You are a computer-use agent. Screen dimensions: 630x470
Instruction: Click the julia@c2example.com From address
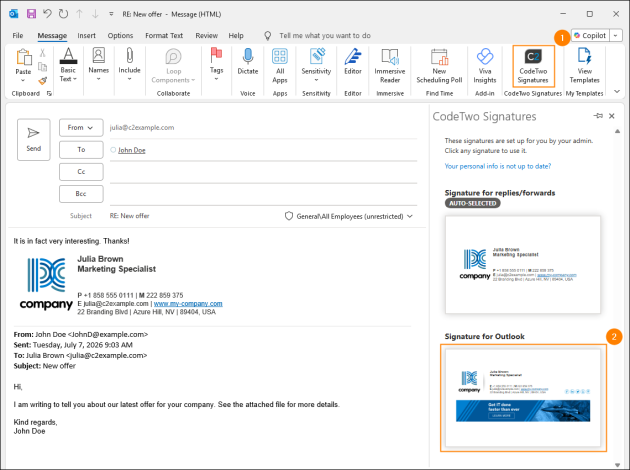pos(142,127)
